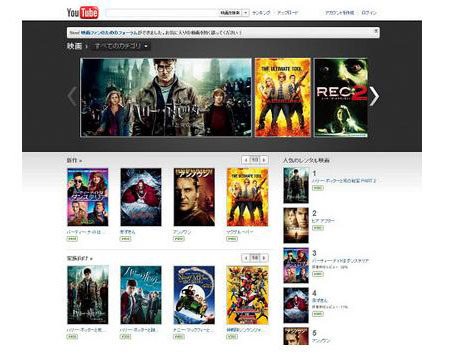Click the rank 3 party movie title link
462x360 pixels.
pos(340,261)
